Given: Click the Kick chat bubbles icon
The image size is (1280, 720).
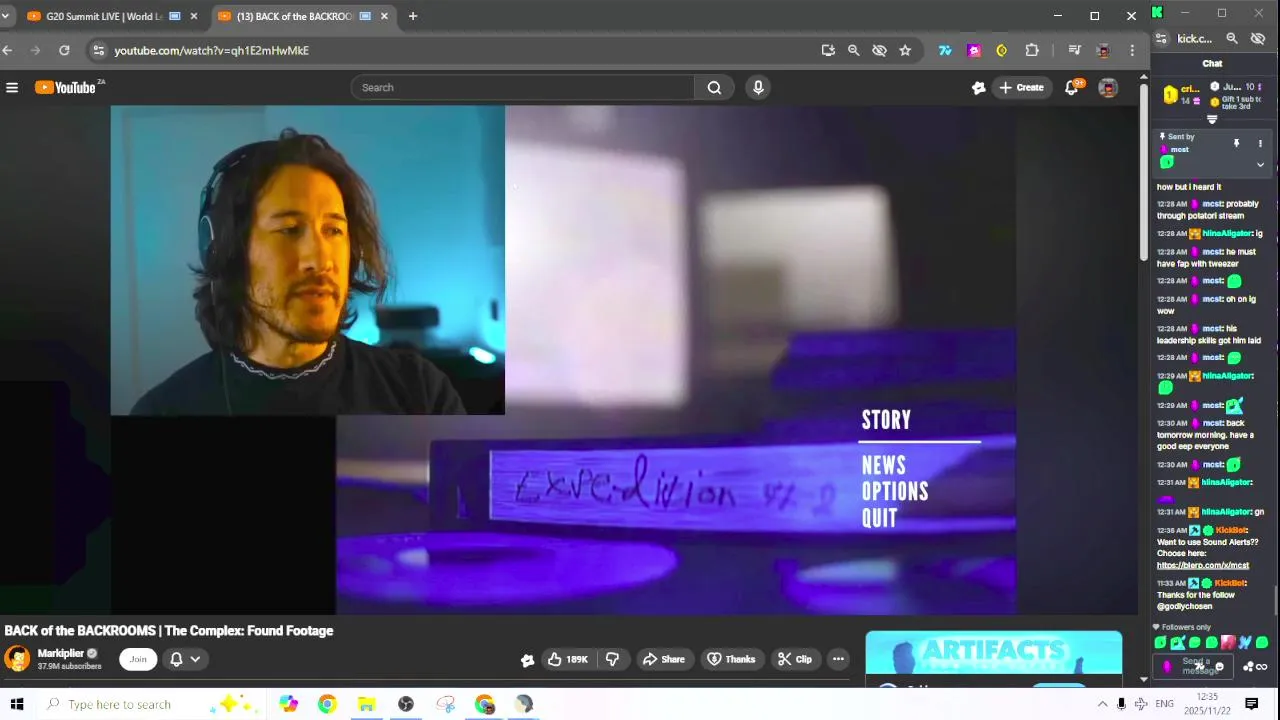Looking at the screenshot, I should [1248, 667].
